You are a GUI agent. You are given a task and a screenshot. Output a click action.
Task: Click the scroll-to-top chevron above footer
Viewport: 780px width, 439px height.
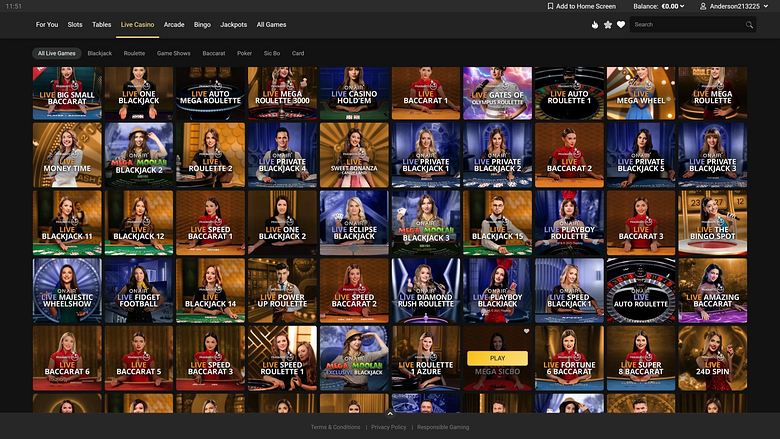pyautogui.click(x=390, y=414)
